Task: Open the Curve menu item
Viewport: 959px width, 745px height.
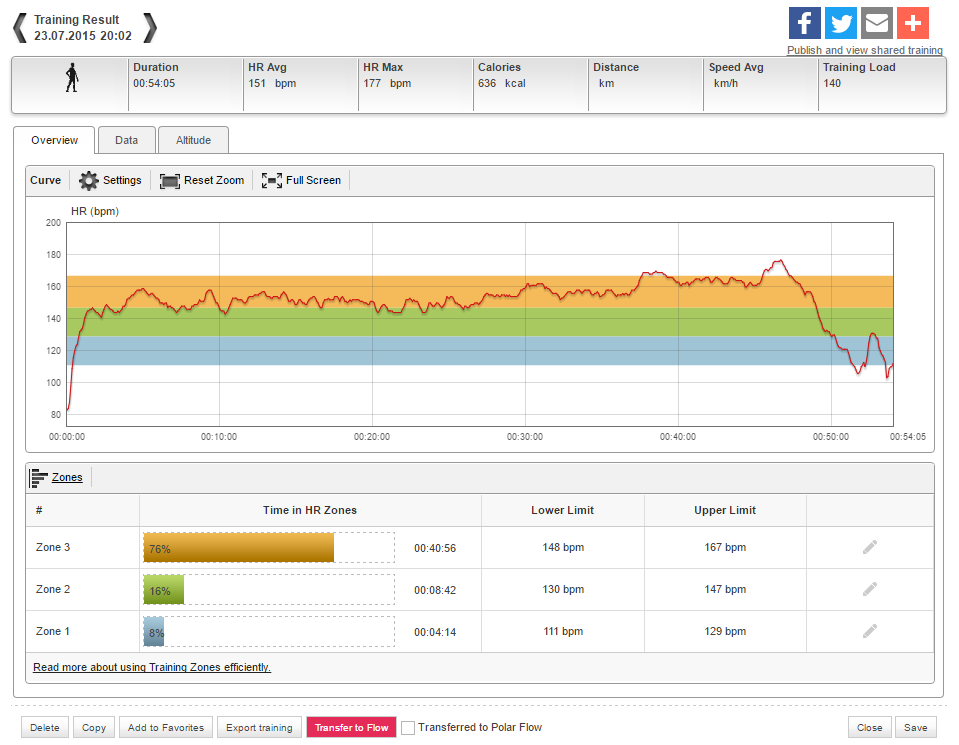Action: click(x=46, y=180)
